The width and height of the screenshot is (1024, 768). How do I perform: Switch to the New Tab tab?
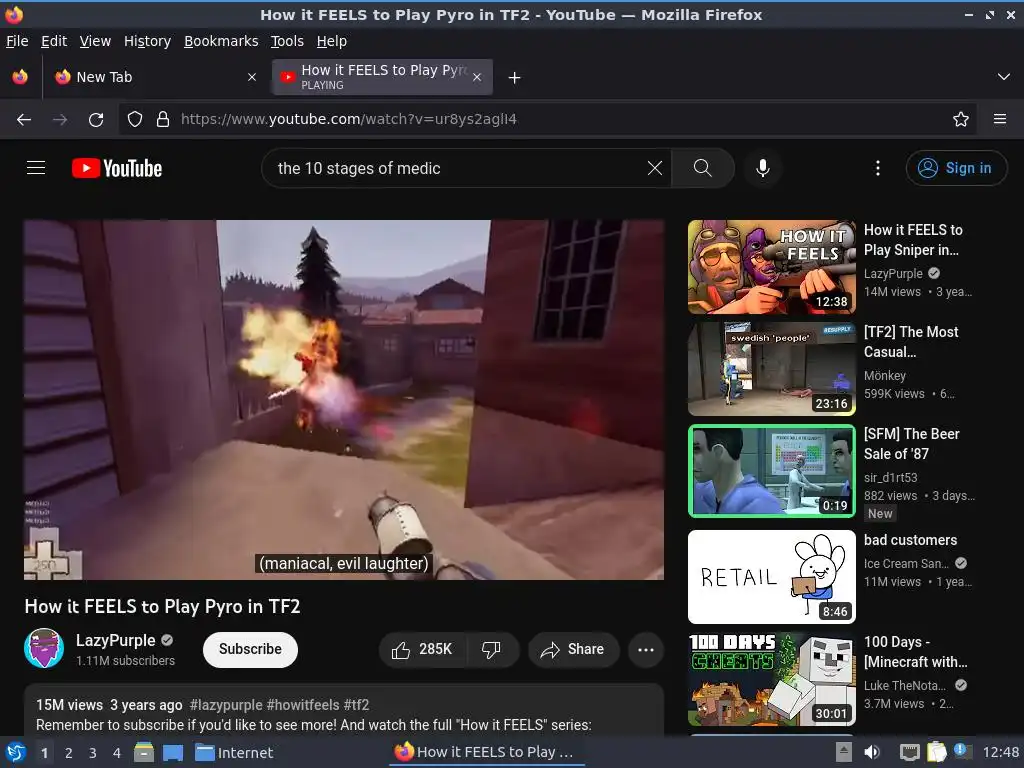(x=155, y=77)
